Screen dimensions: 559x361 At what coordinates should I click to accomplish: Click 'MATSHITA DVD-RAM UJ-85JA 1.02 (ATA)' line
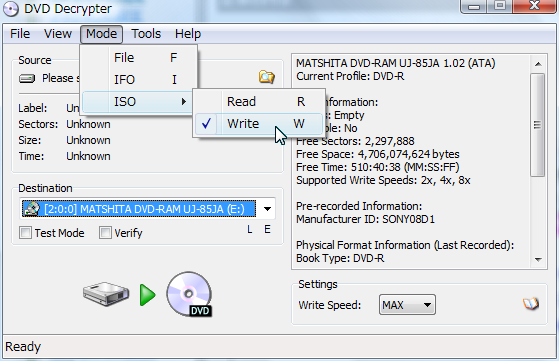[396, 63]
